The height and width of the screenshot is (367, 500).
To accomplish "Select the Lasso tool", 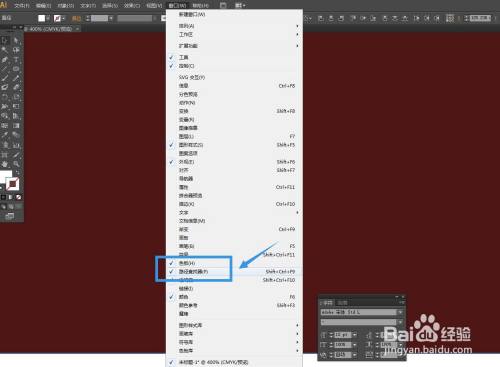I will click(16, 50).
